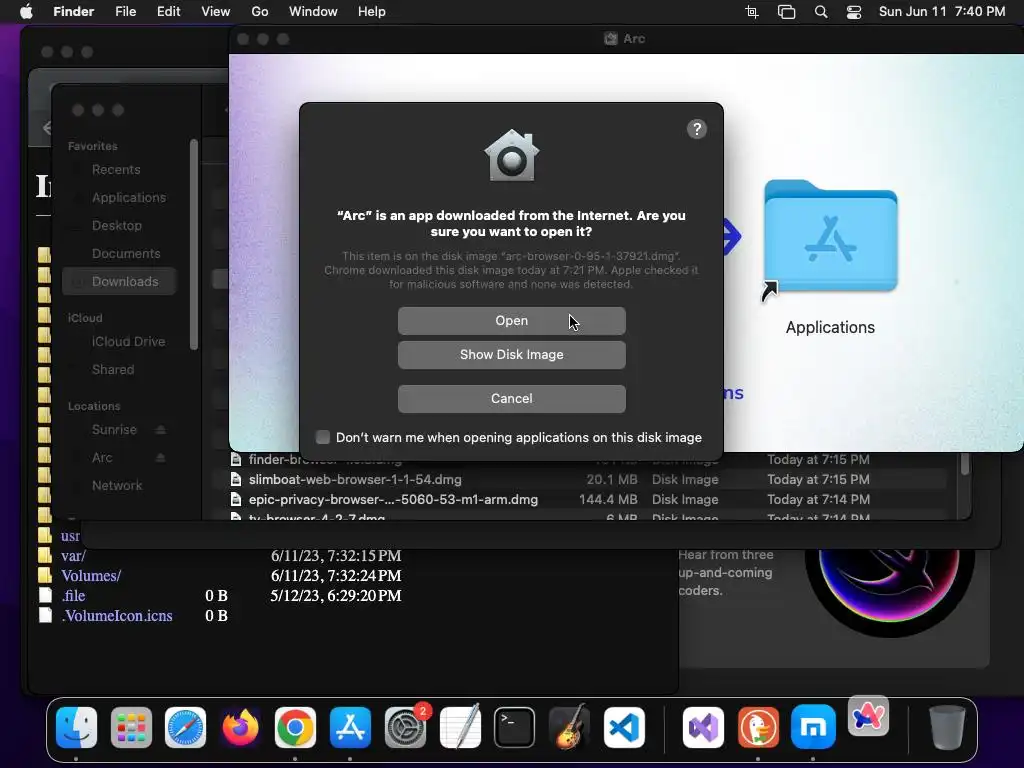Open the Volumes/ directory link

pos(91,576)
